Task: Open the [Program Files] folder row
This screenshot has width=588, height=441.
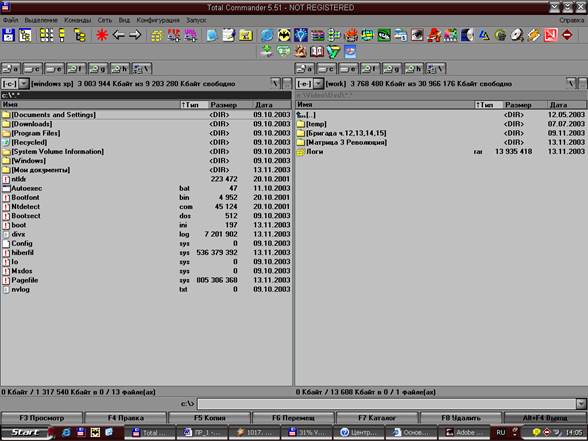Action: click(146, 133)
